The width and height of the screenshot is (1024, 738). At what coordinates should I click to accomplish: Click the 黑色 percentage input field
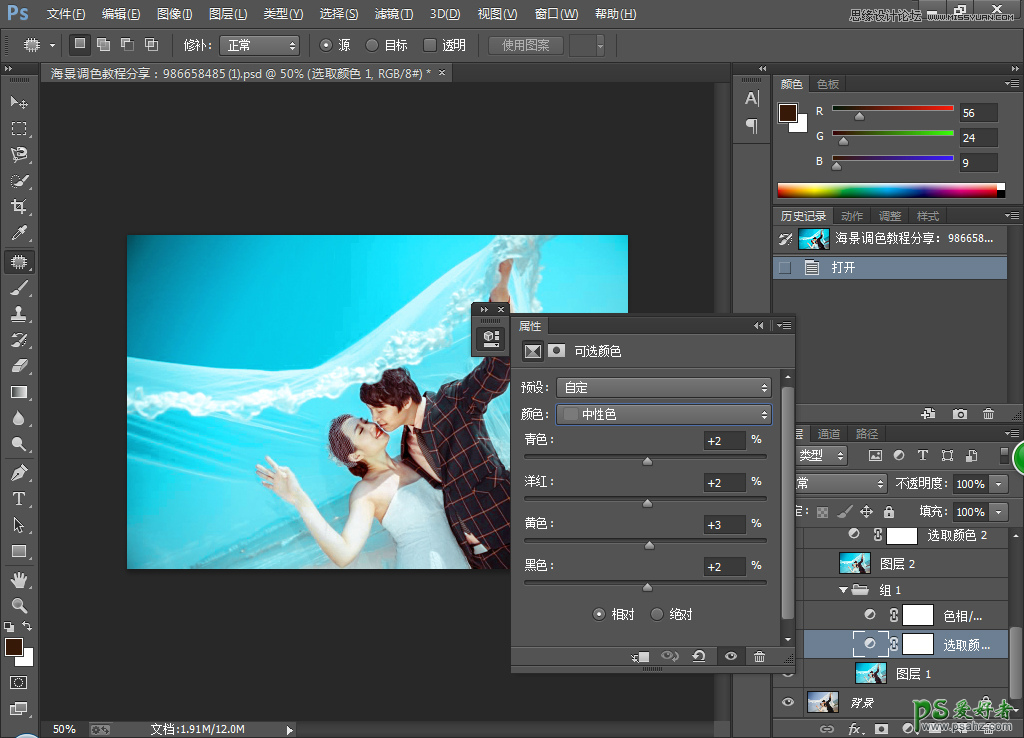pyautogui.click(x=725, y=567)
